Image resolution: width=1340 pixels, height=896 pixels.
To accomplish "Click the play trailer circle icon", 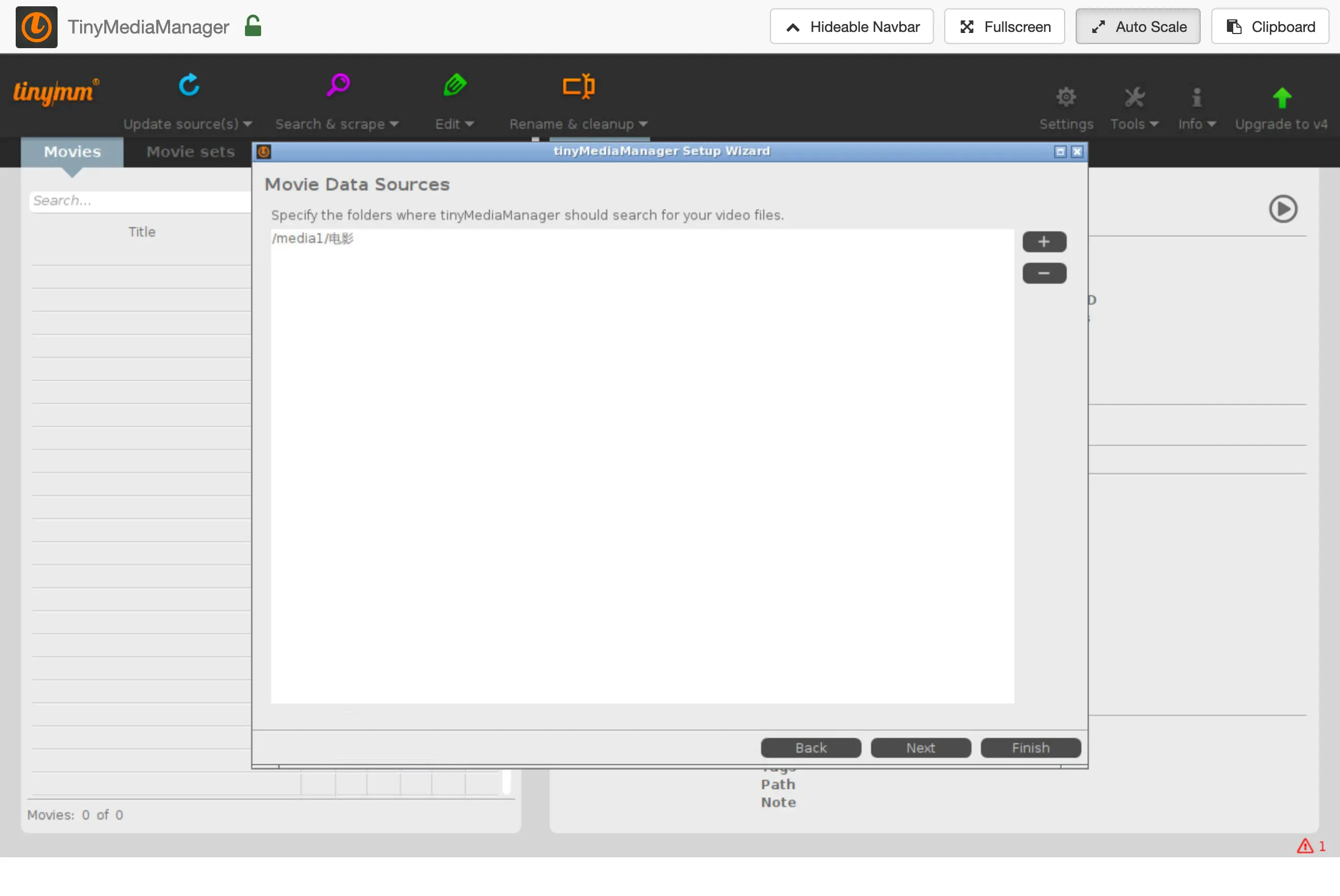I will 1283,209.
